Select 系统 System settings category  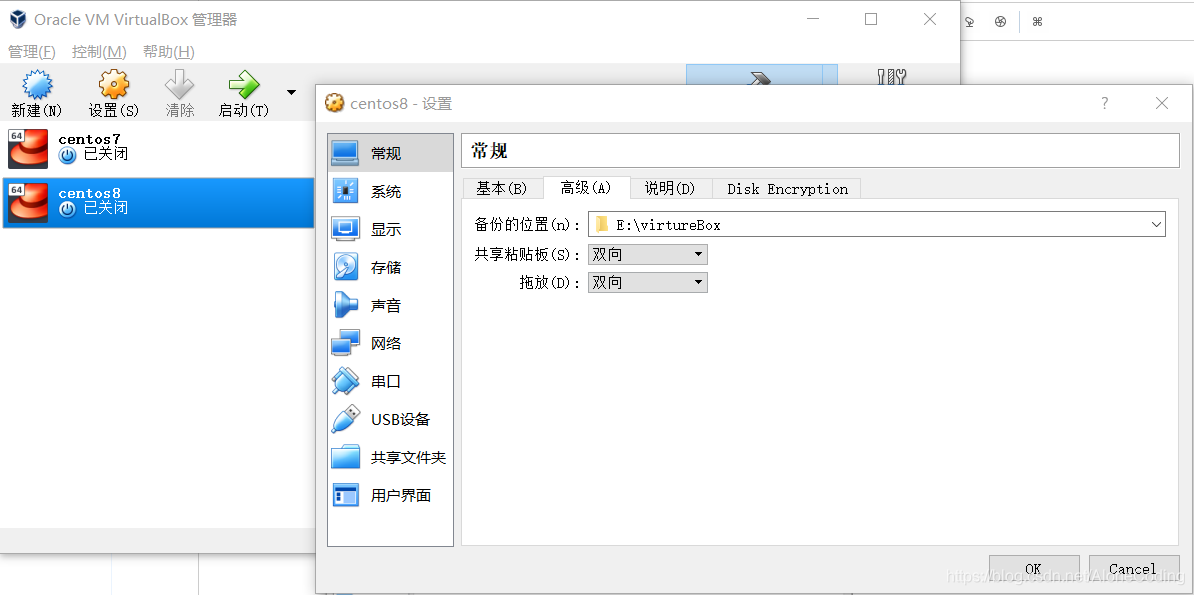391,191
